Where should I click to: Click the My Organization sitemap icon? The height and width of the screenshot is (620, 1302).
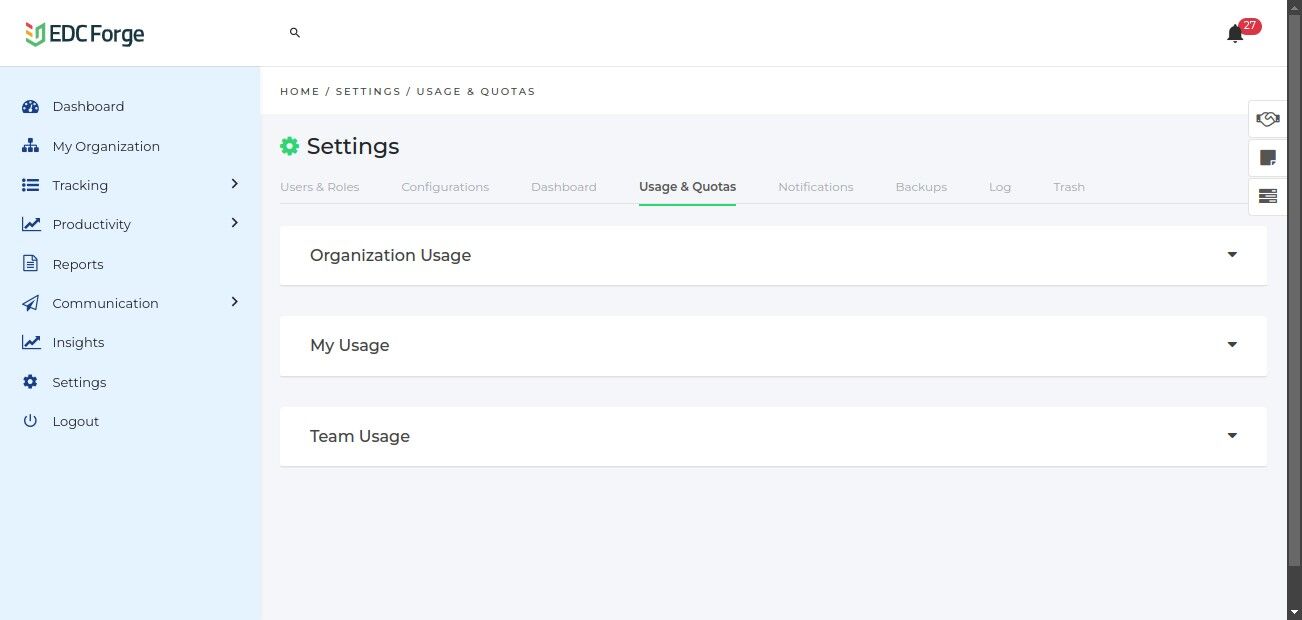[30, 146]
